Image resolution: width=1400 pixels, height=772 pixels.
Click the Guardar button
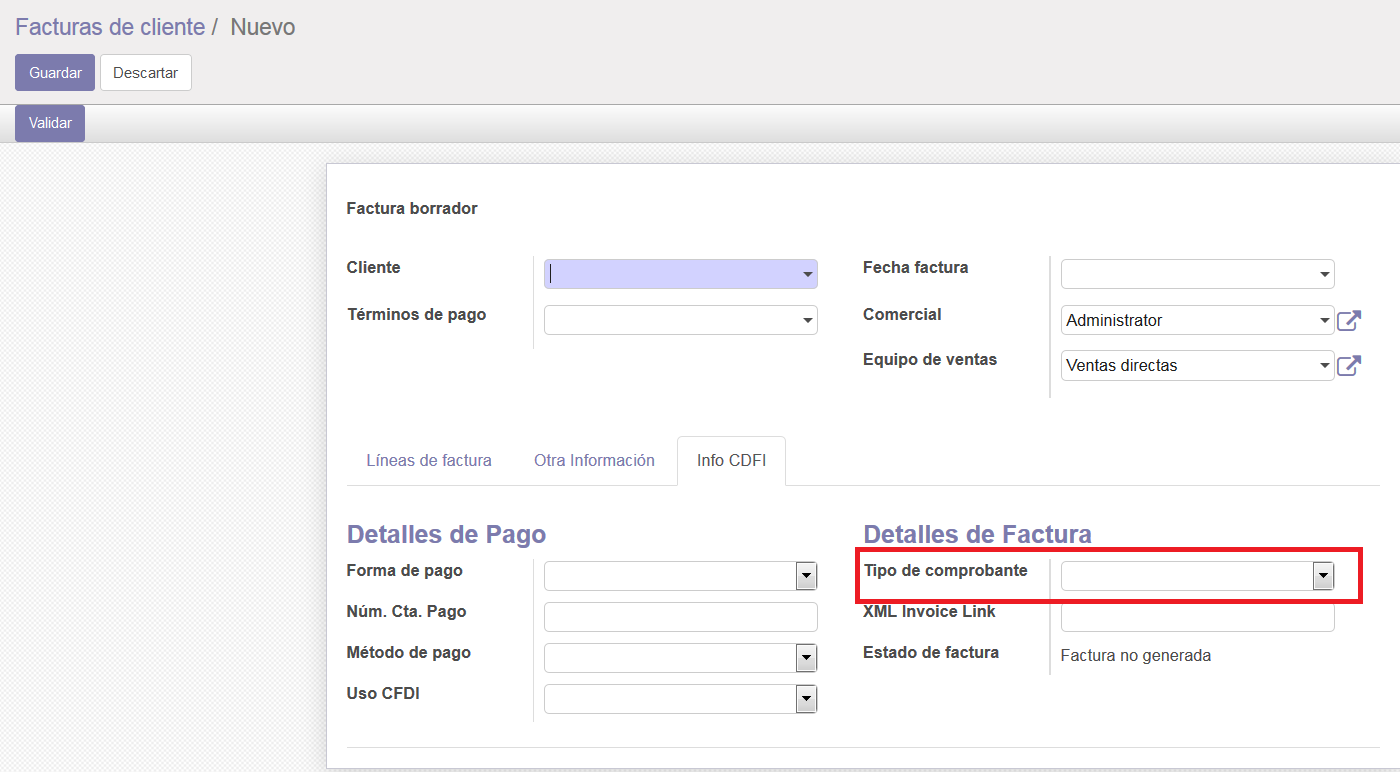coord(55,73)
